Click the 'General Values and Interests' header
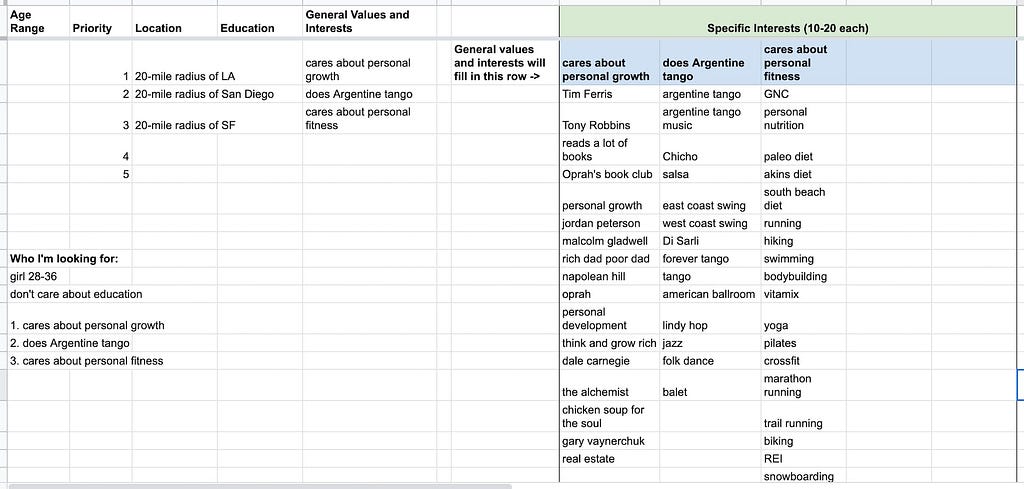The height and width of the screenshot is (489, 1024). pos(369,22)
